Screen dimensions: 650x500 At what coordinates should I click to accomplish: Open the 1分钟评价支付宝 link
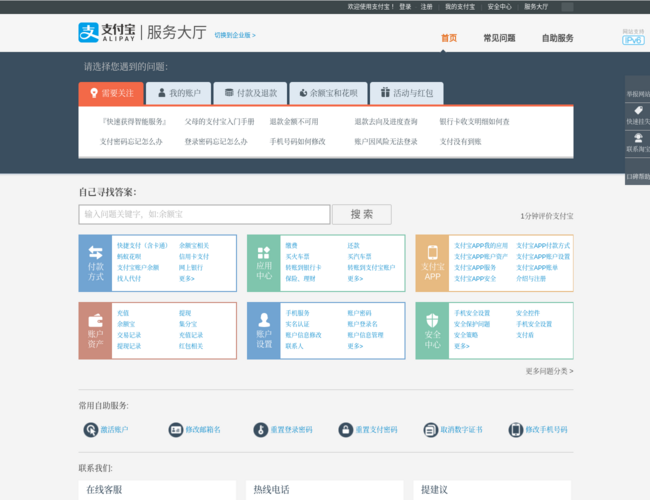click(547, 216)
